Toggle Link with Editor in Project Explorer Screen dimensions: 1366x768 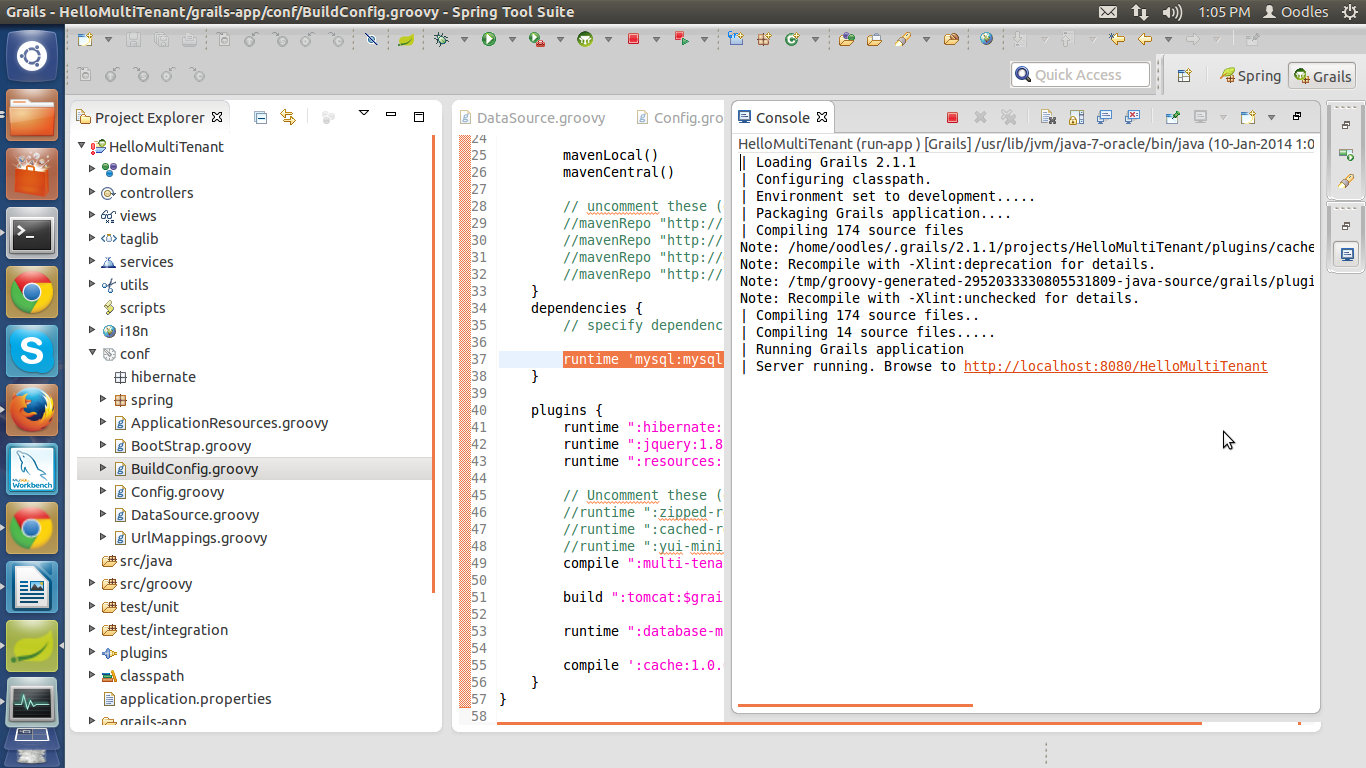click(x=288, y=117)
